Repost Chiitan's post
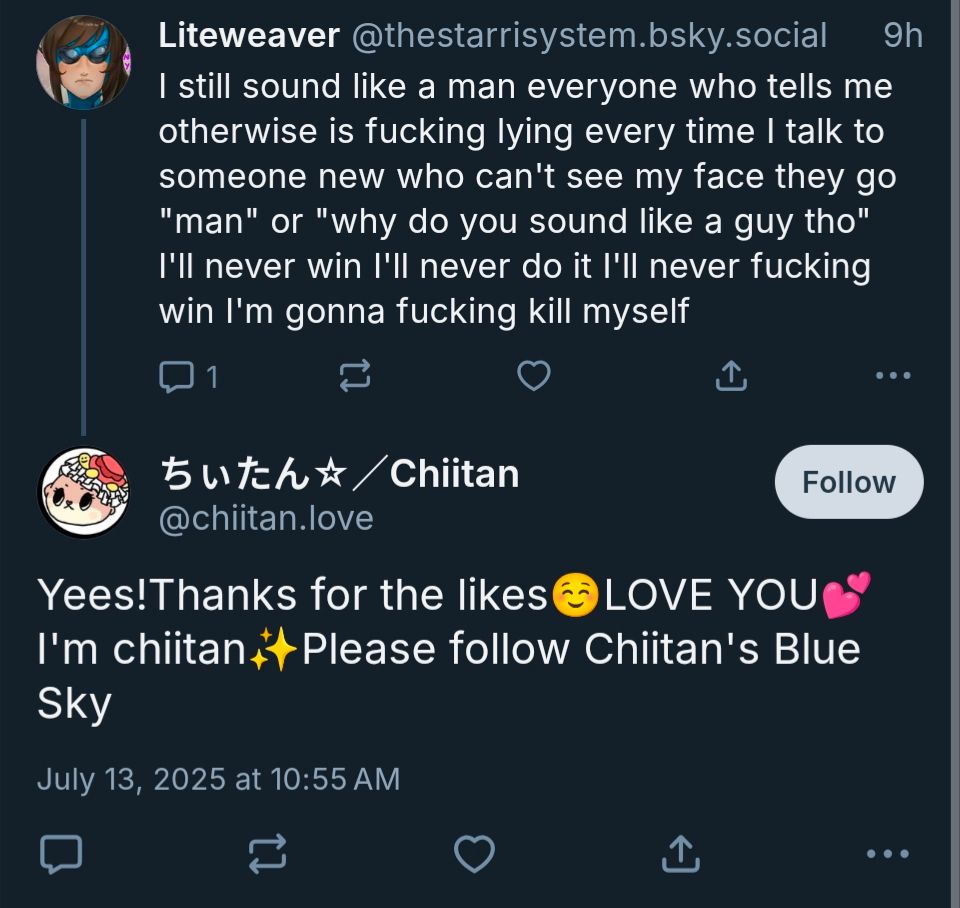Viewport: 960px width, 908px height. [267, 854]
